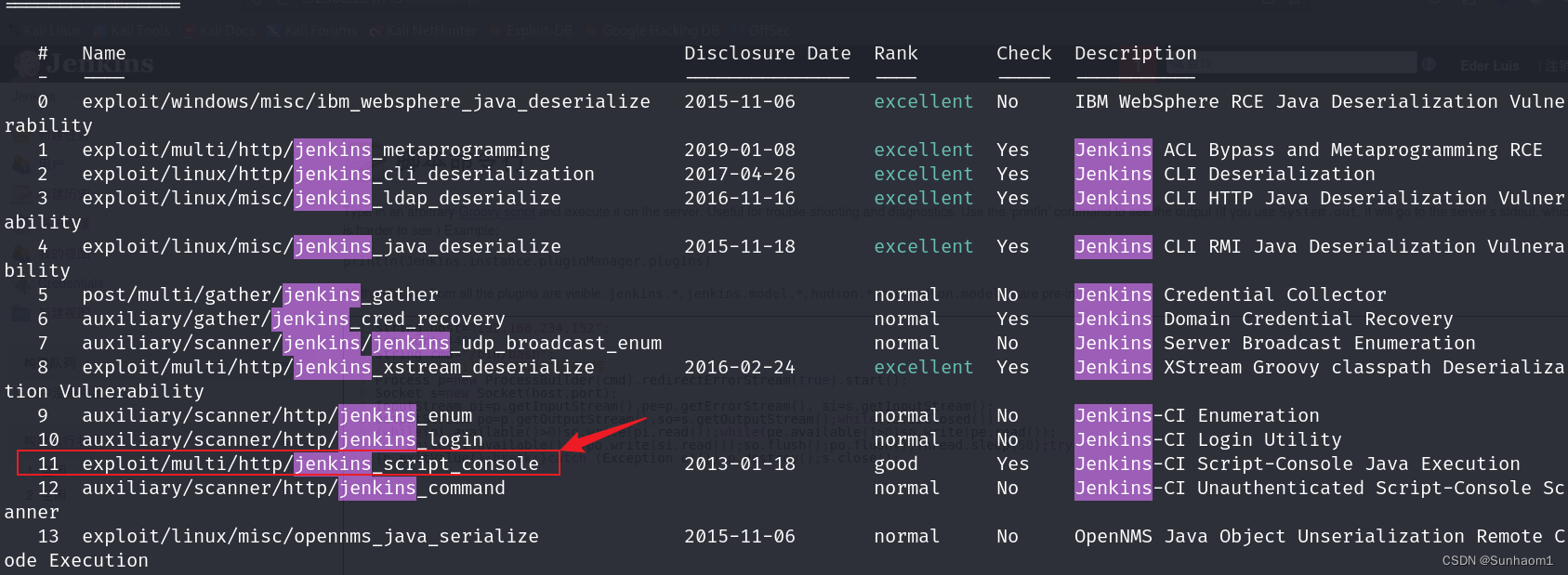1568x575 pixels.
Task: Select auxiliary/scanner/http/jenkins_command module name
Action: (x=294, y=488)
